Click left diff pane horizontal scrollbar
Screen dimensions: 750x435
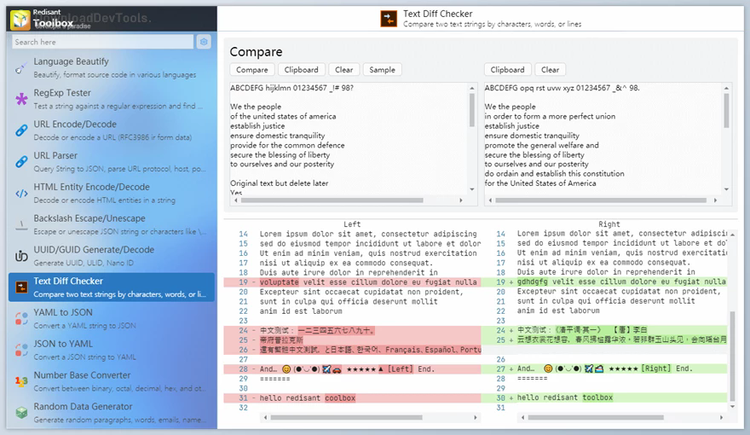(x=346, y=418)
